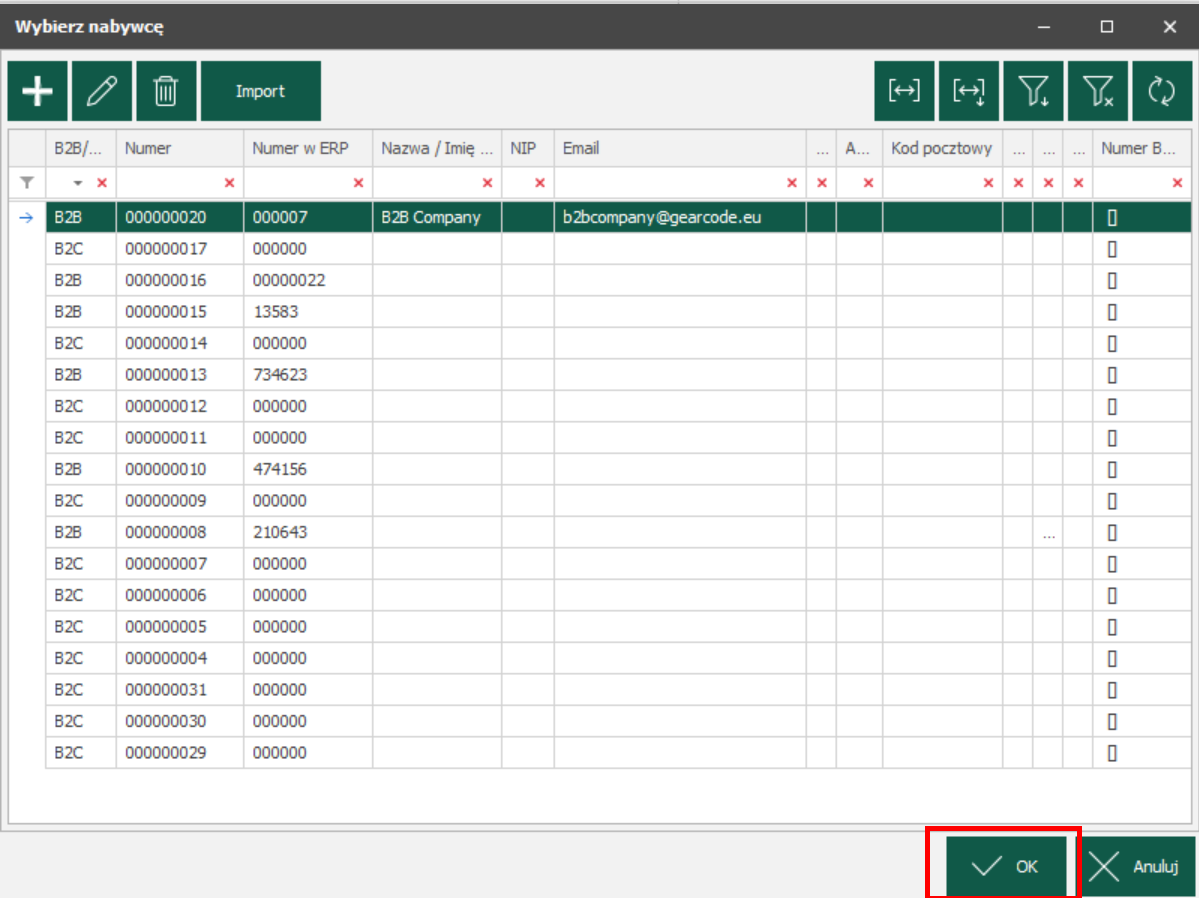The height and width of the screenshot is (898, 1199).
Task: Toggle checkbox in row 000000010
Action: 1113,470
